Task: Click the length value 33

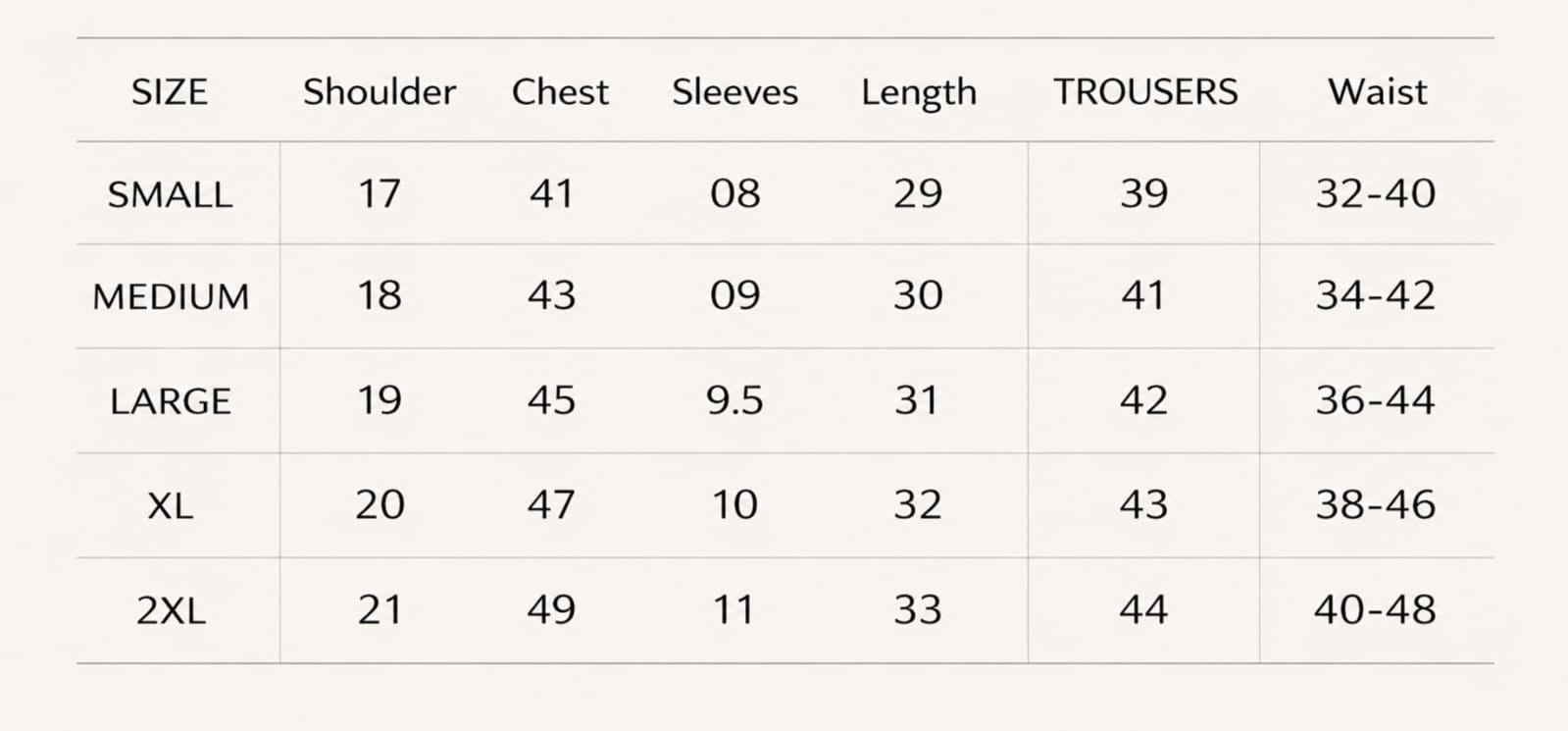Action: click(x=918, y=609)
